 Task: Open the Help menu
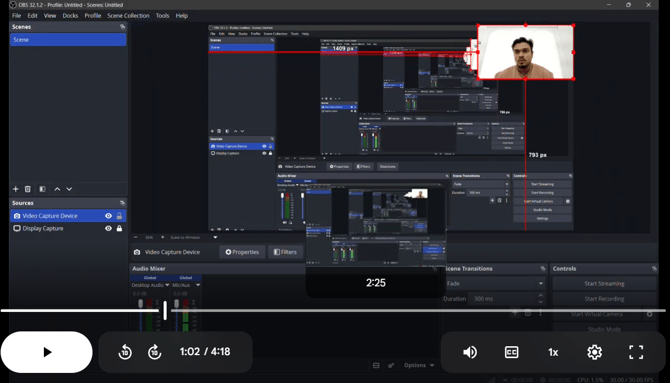[x=182, y=15]
